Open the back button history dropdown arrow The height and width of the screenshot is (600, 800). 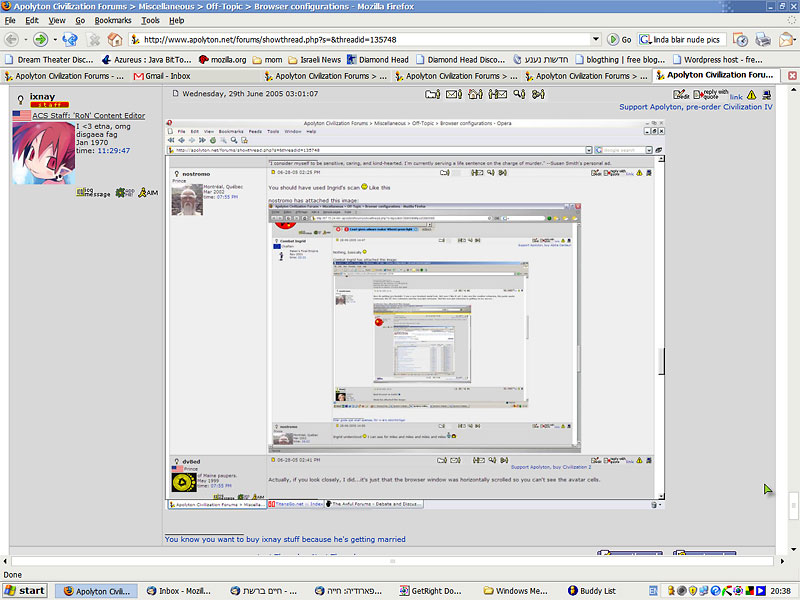point(25,40)
